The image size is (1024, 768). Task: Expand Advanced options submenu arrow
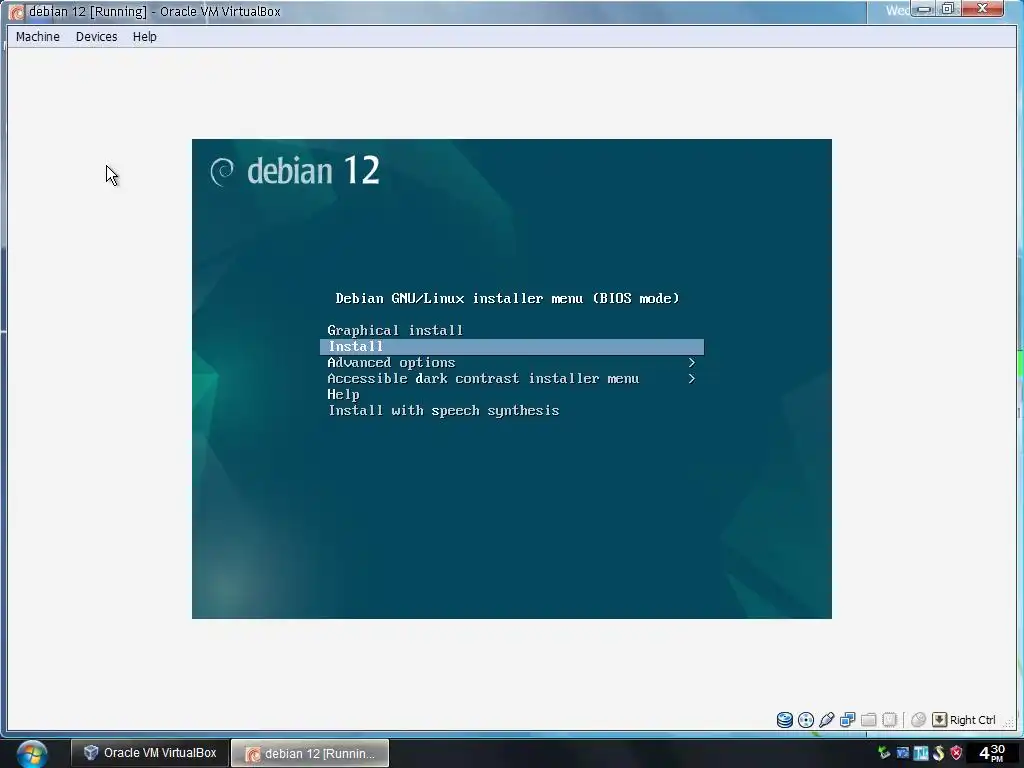[691, 362]
